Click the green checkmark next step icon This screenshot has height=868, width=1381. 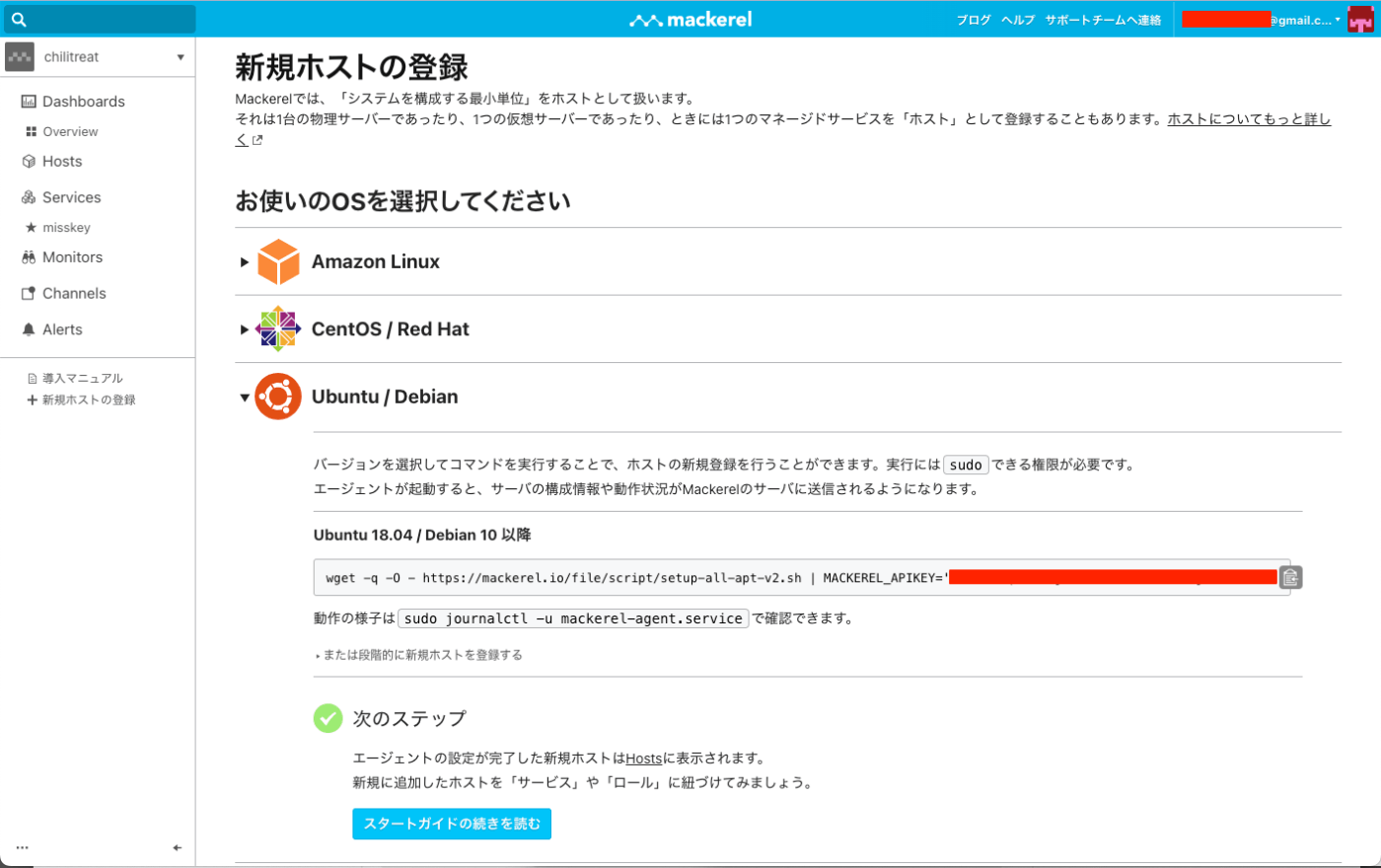(327, 718)
